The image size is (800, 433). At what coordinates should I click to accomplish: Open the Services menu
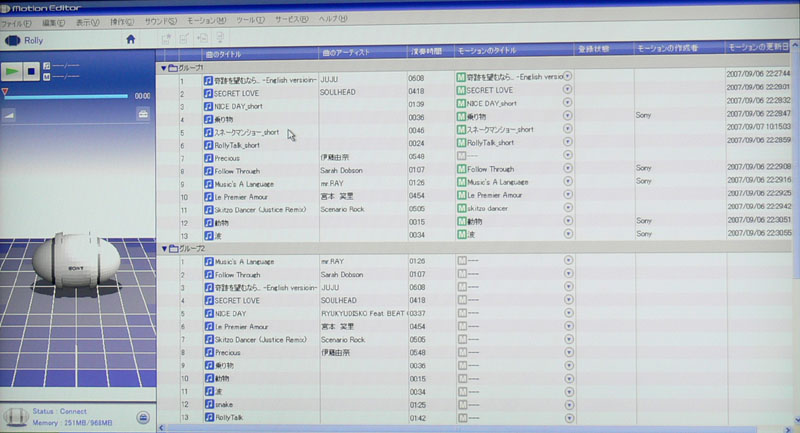coord(292,19)
